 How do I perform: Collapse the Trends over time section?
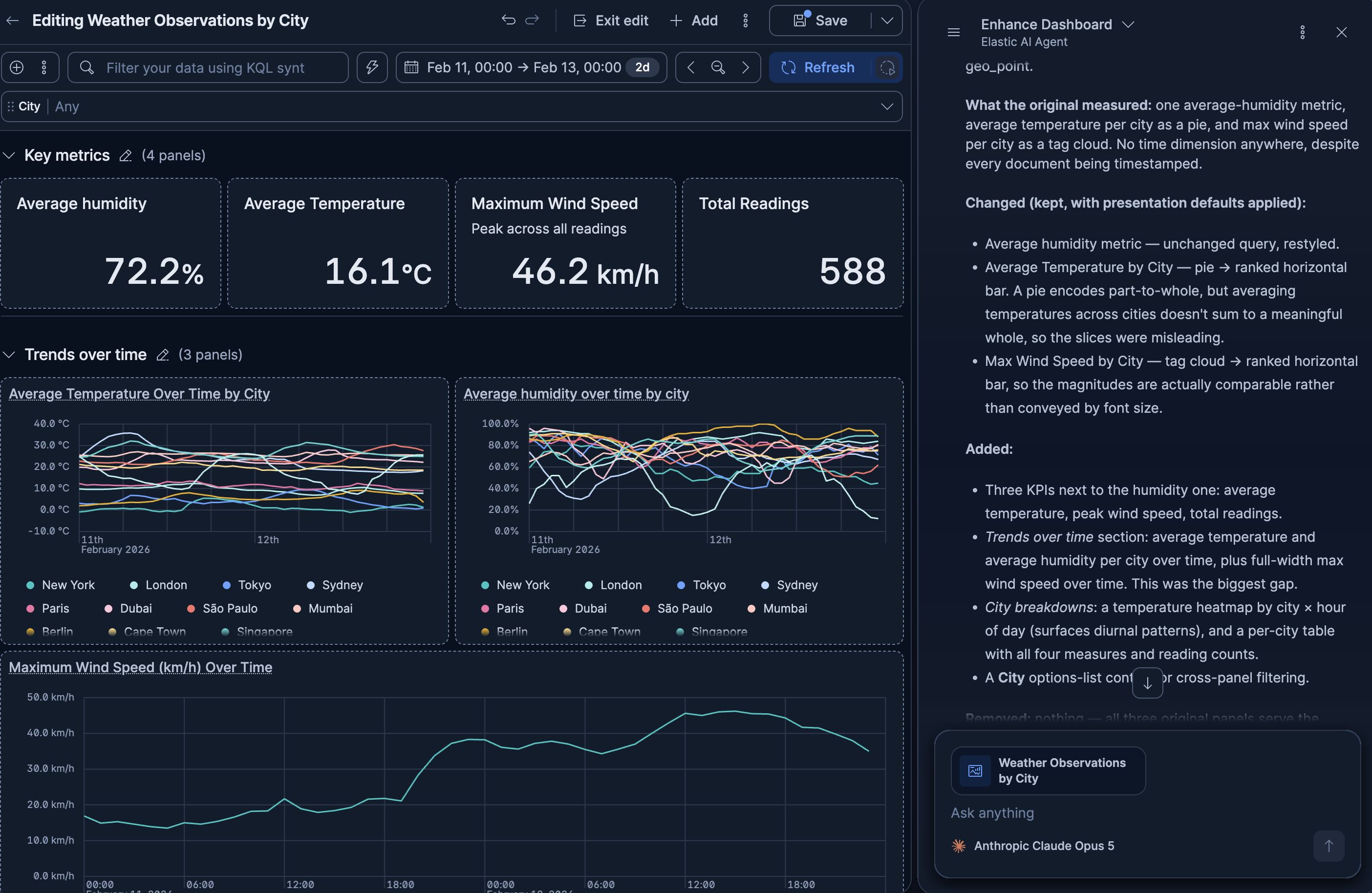tap(9, 355)
